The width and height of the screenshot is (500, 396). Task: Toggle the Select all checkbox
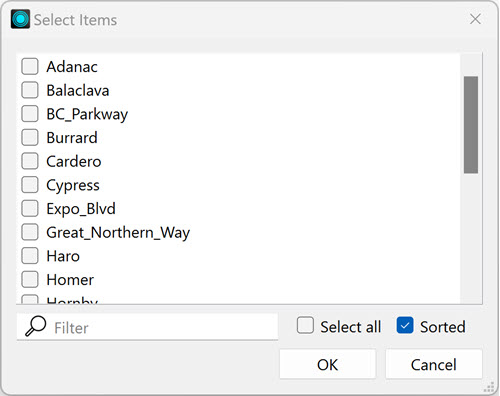click(x=305, y=325)
